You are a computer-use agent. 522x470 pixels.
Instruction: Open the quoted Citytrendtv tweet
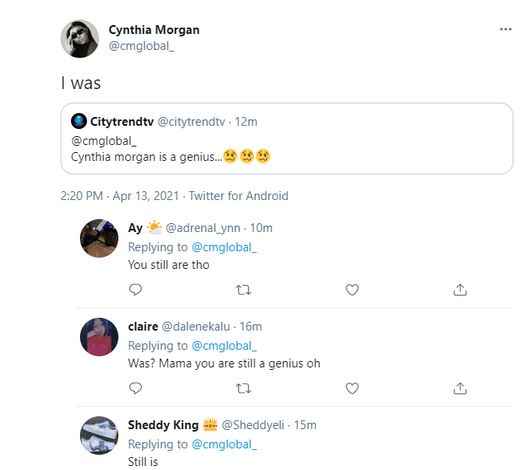(286, 139)
